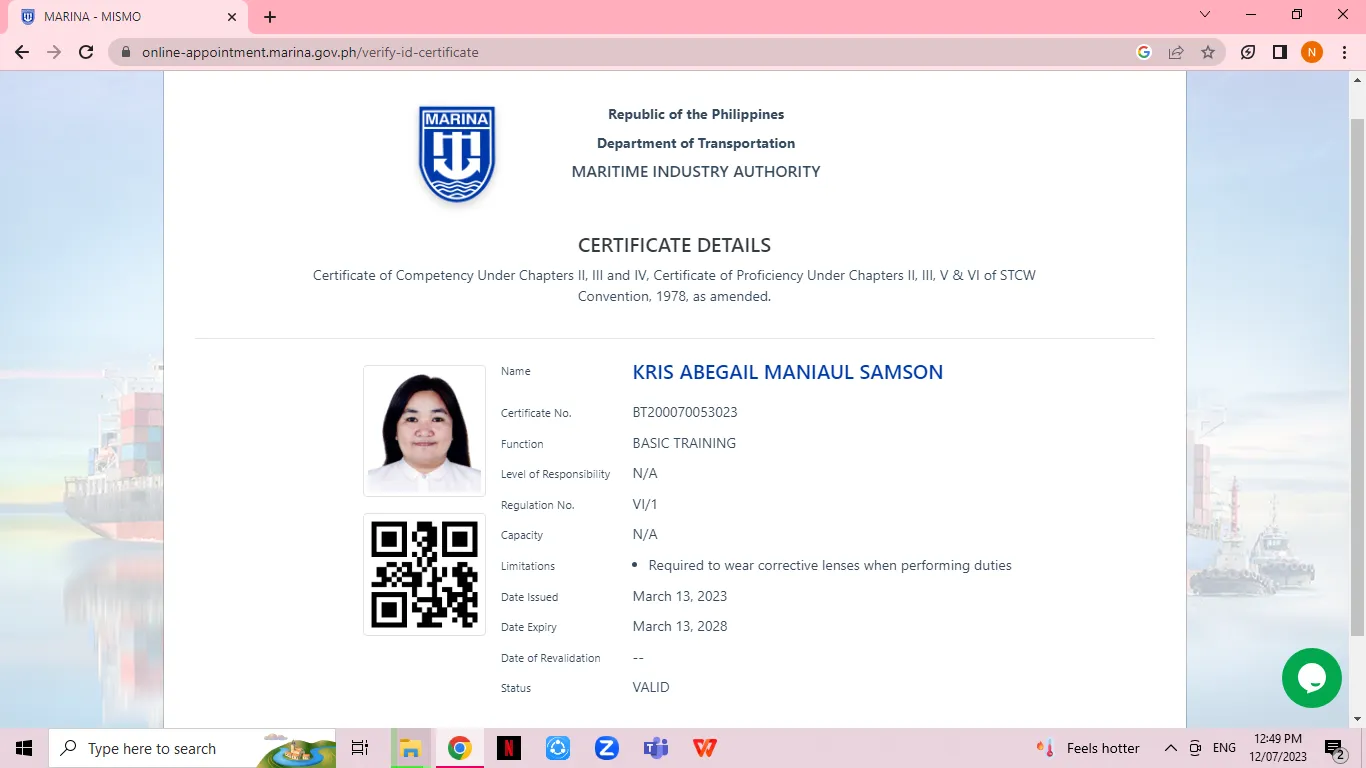This screenshot has width=1366, height=768.
Task: Click the share page icon in address bar
Action: pyautogui.click(x=1176, y=52)
